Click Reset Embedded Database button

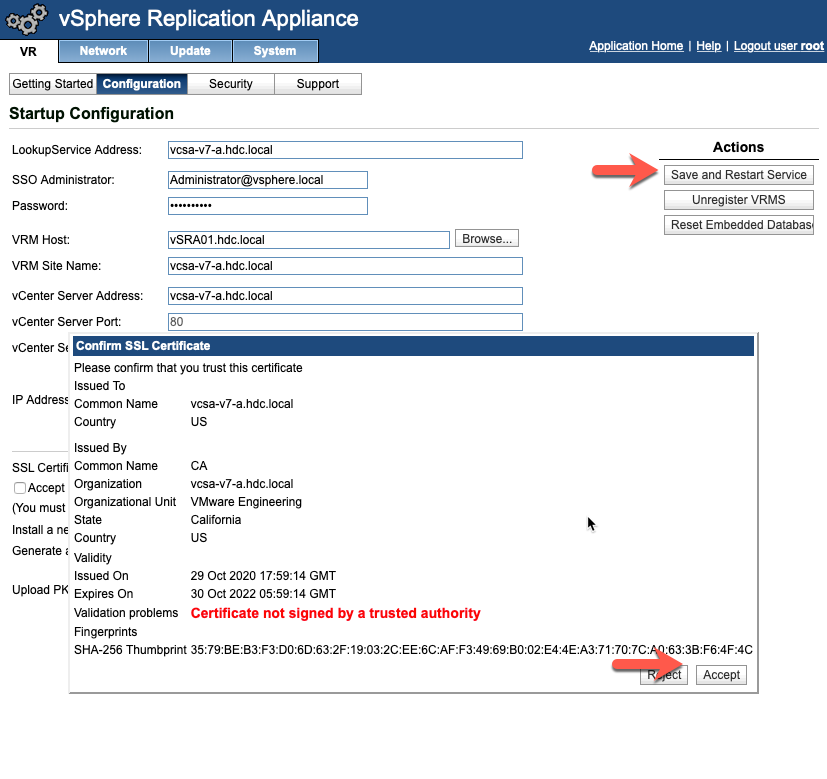click(738, 225)
